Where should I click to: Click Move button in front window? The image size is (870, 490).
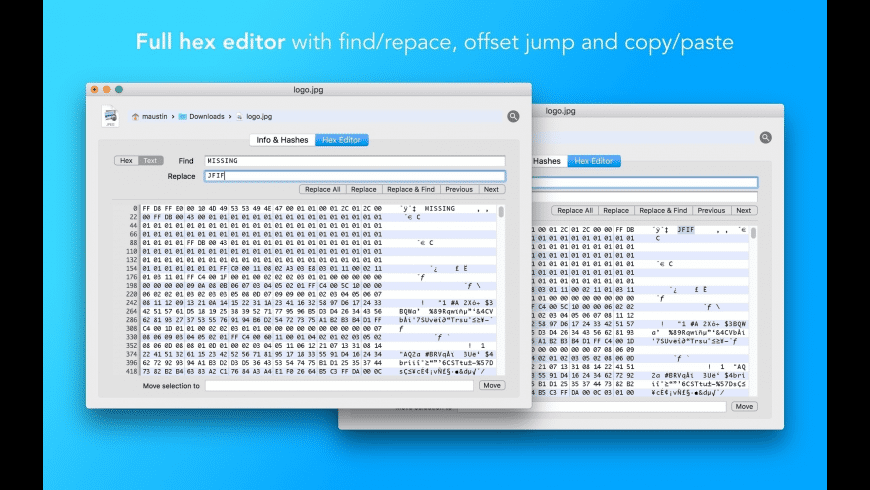[492, 385]
